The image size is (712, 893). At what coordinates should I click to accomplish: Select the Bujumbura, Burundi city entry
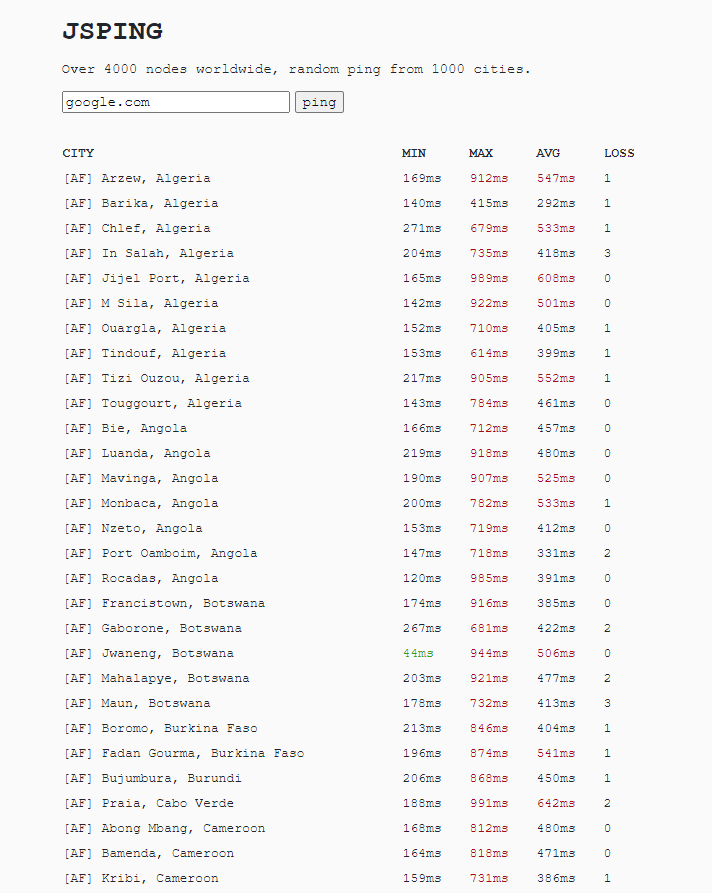[152, 778]
